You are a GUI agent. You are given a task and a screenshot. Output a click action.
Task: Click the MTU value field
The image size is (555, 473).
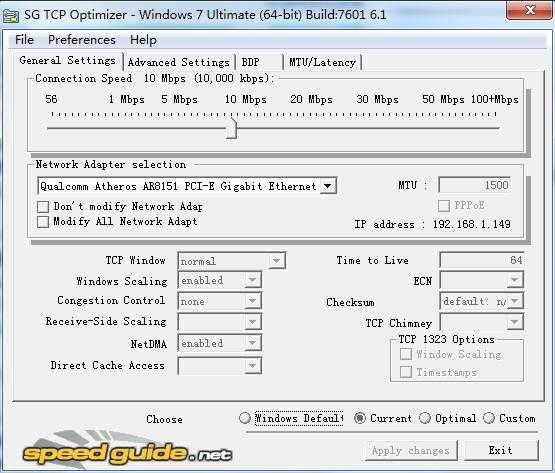tap(475, 185)
